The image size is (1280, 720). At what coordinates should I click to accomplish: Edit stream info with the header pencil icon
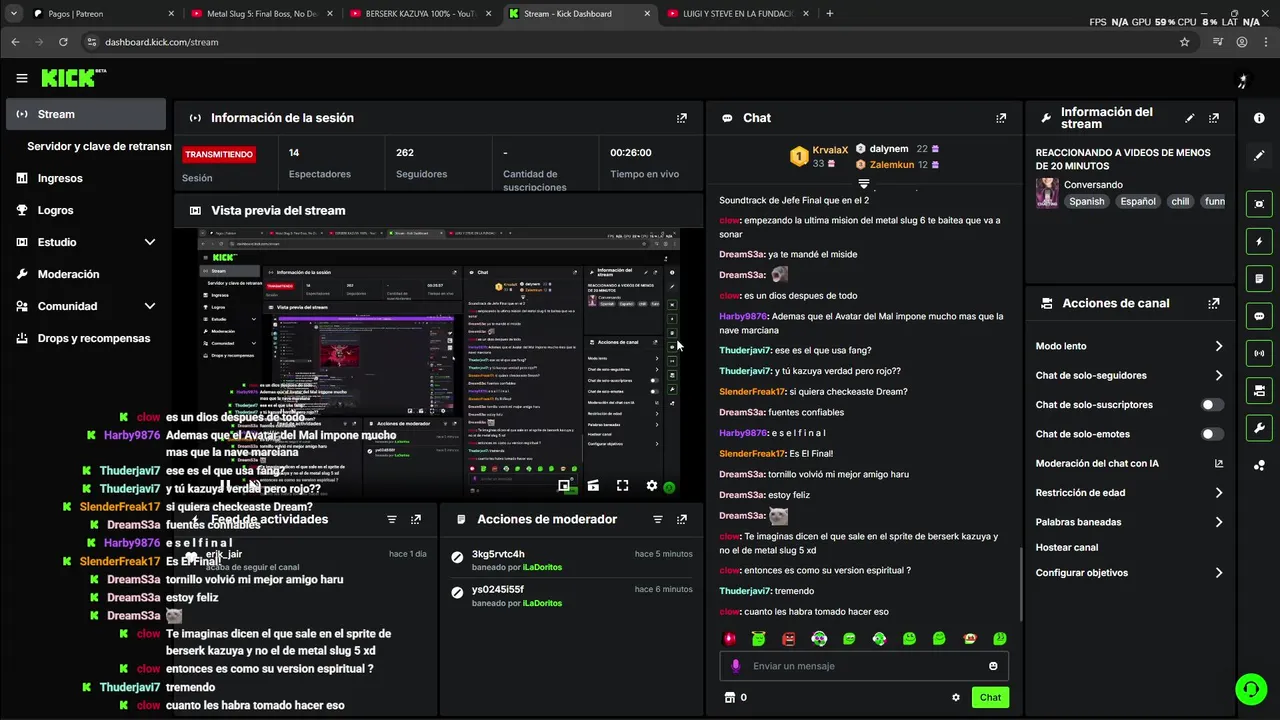[x=1190, y=118]
